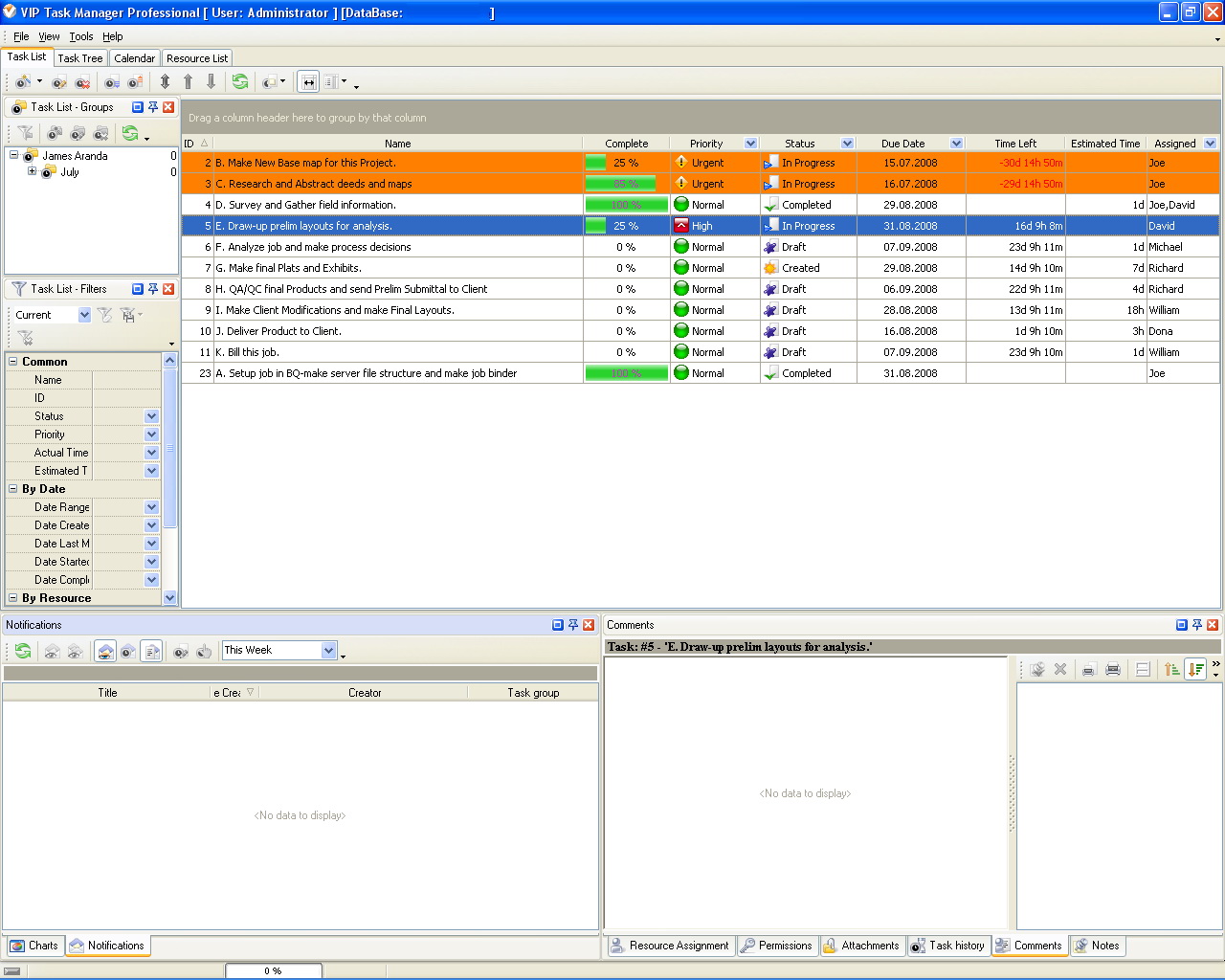Switch to the Calendar tab
This screenshot has width=1225, height=980.
click(135, 58)
